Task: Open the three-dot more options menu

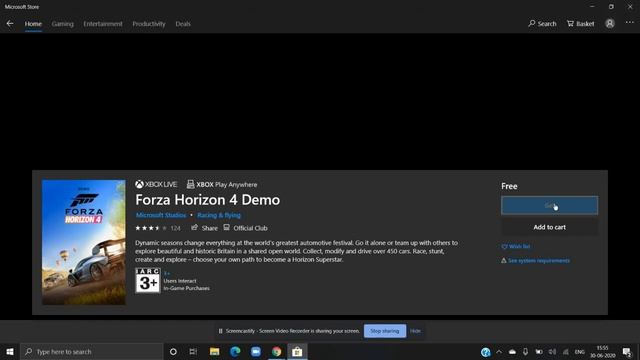Action: [x=630, y=23]
